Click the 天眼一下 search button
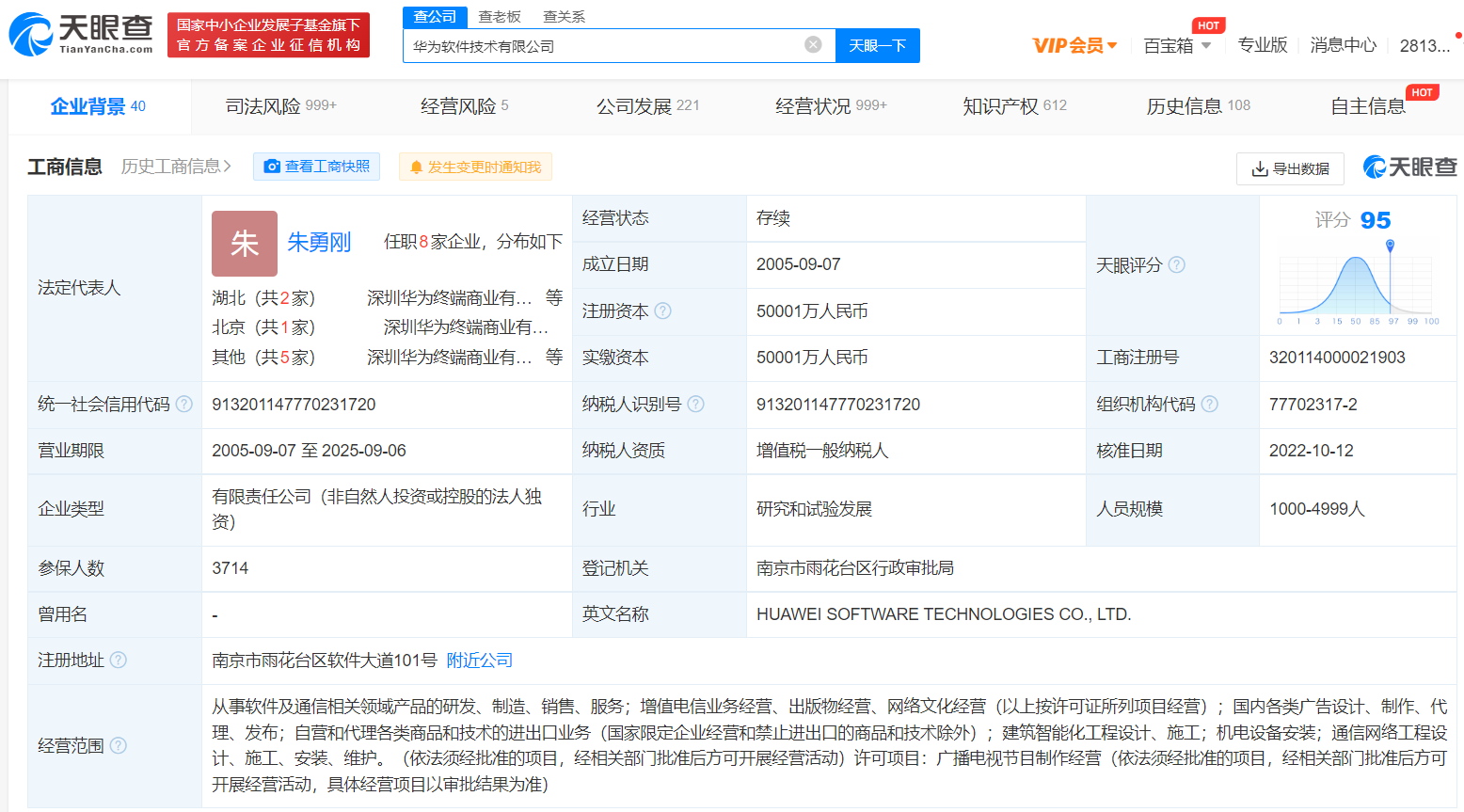 [877, 45]
